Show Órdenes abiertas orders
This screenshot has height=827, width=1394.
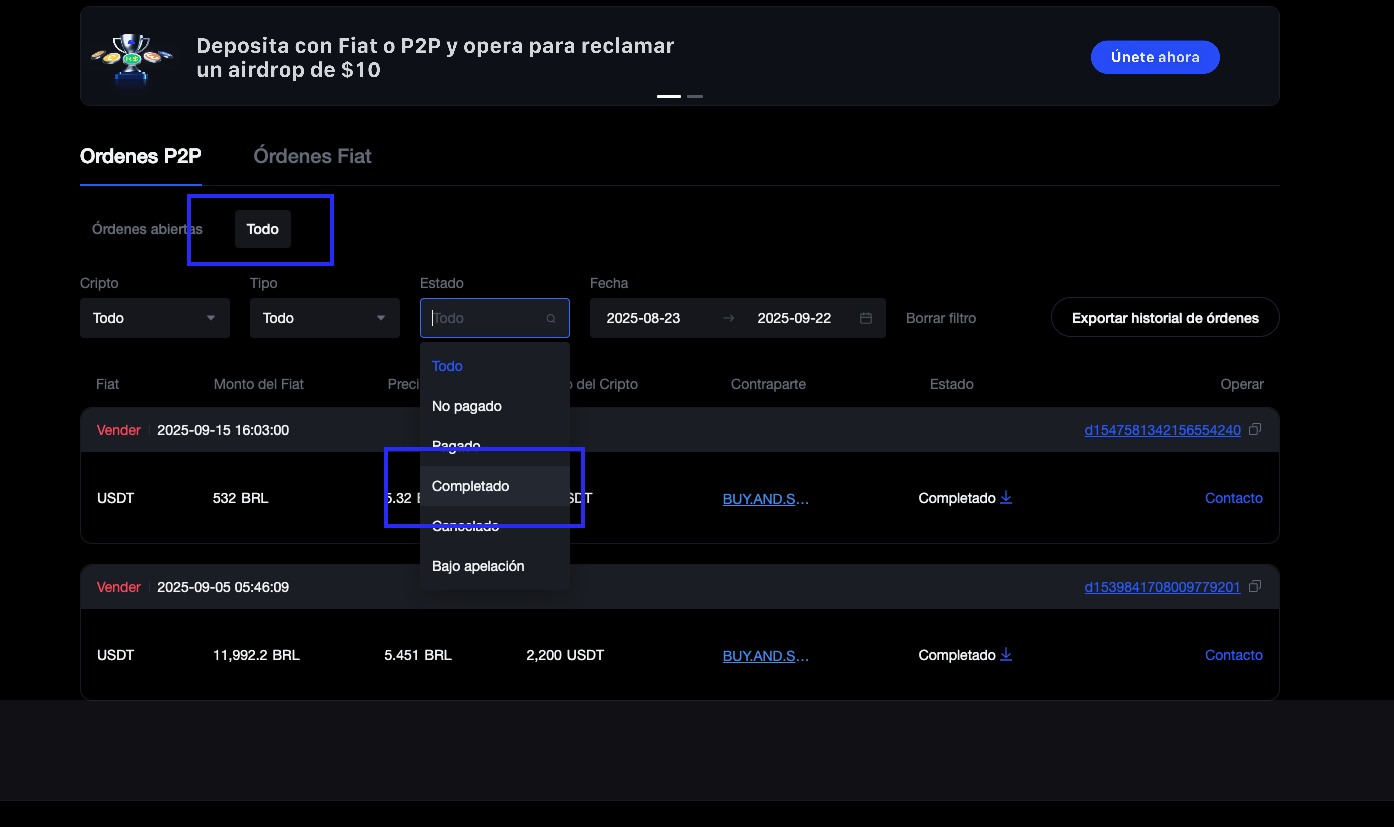[x=147, y=229]
